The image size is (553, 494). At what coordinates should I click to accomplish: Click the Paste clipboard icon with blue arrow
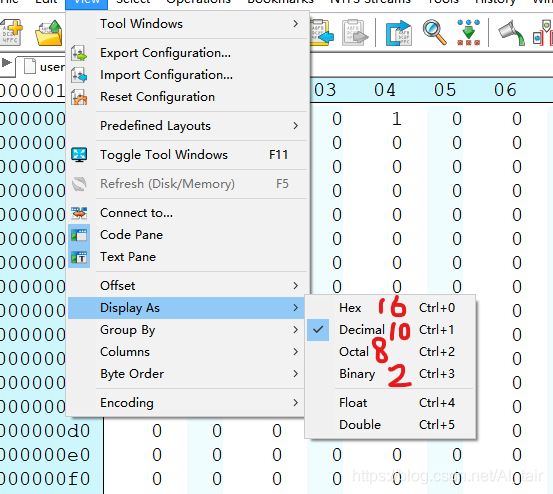tap(322, 32)
